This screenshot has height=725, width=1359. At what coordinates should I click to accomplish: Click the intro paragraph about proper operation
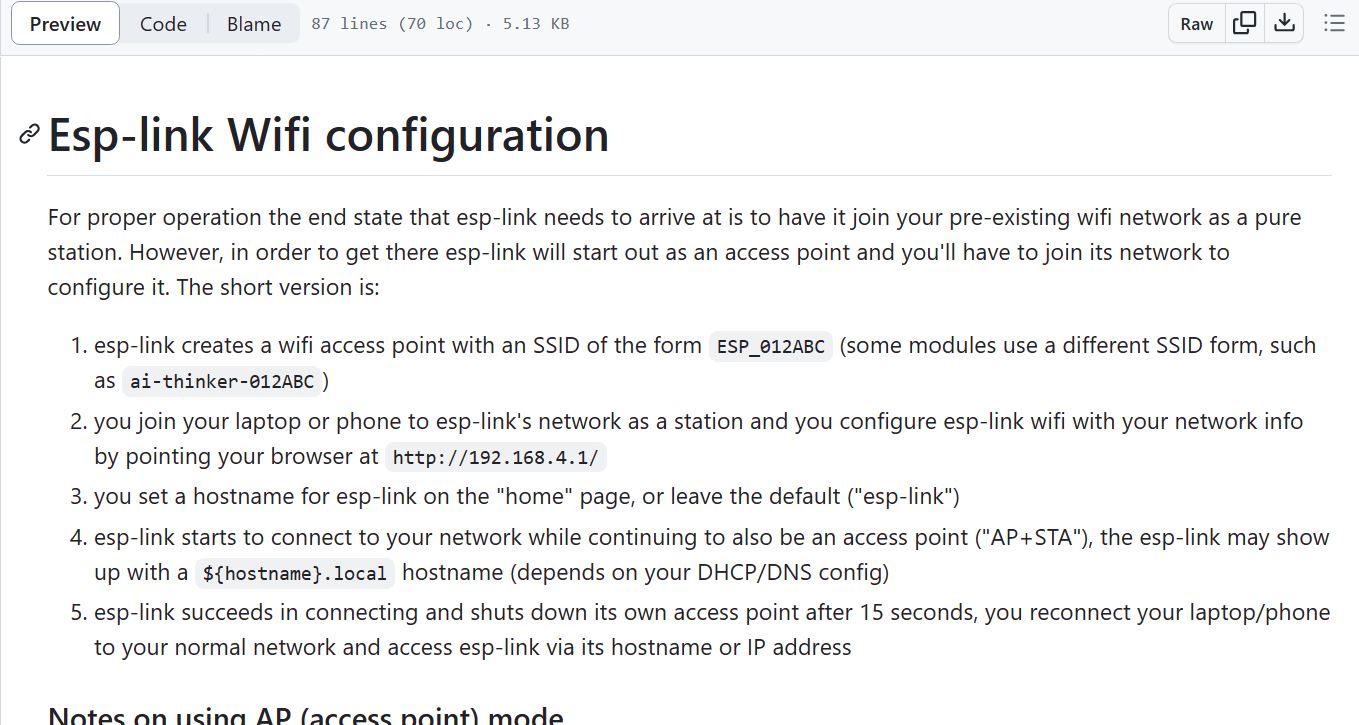coord(675,252)
